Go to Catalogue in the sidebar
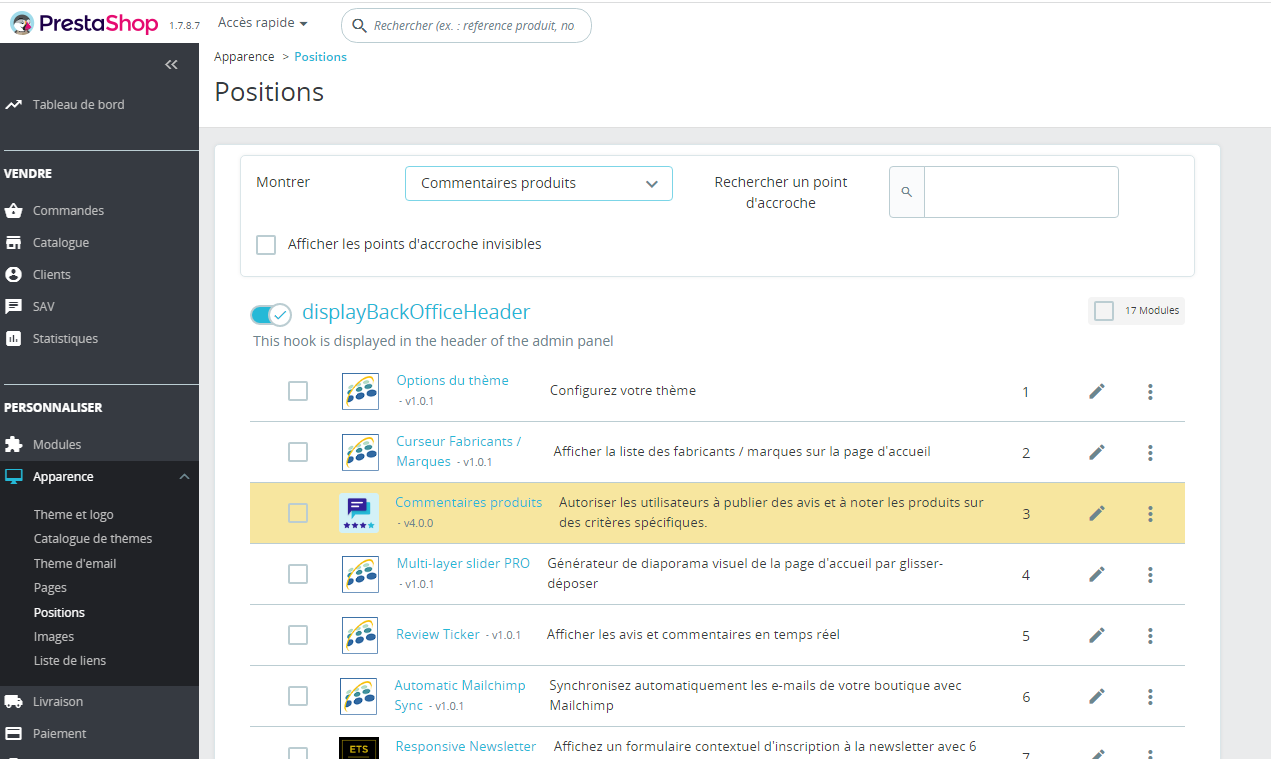The width and height of the screenshot is (1271, 759). point(61,243)
